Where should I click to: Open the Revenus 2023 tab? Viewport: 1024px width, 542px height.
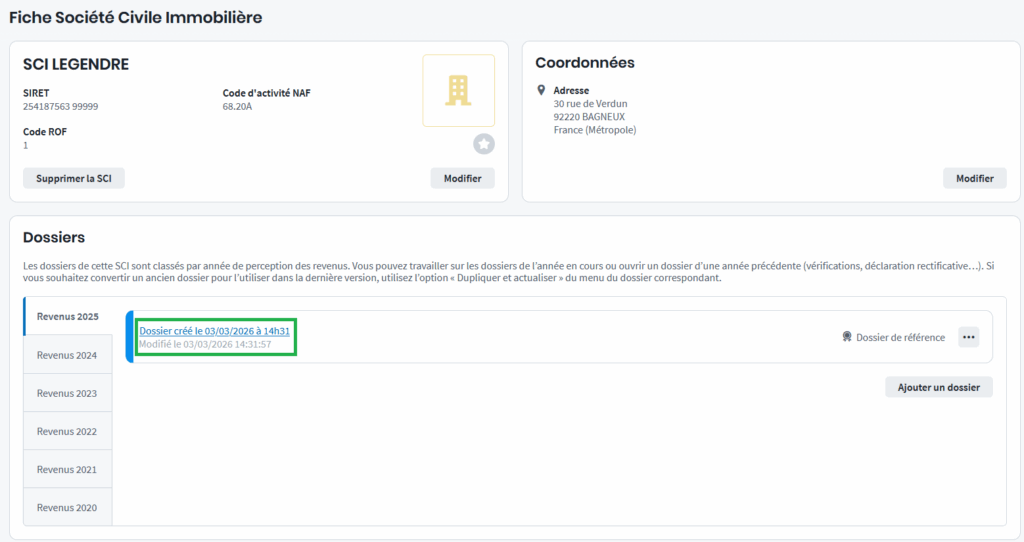pos(67,393)
